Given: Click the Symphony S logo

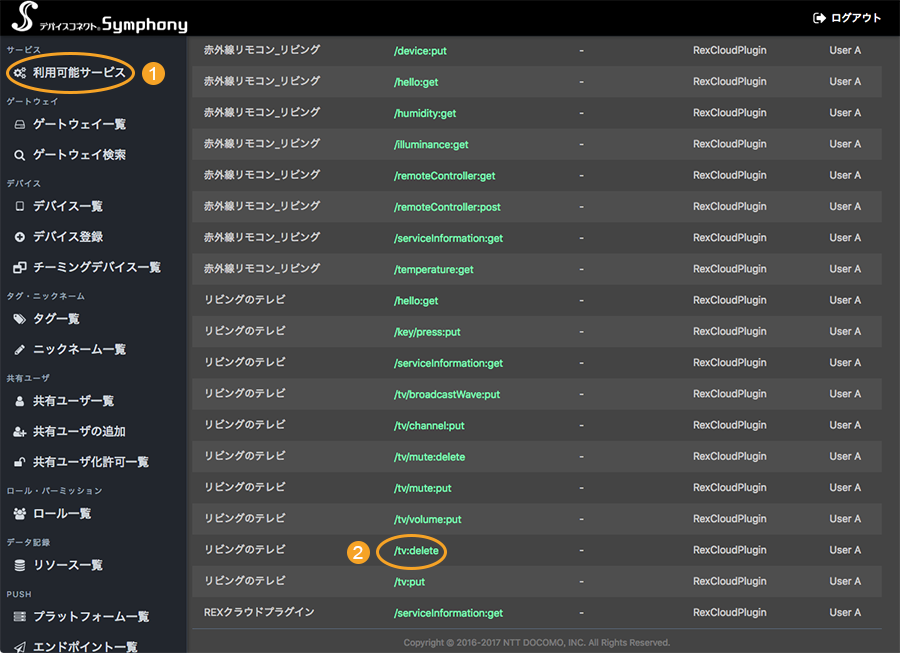Looking at the screenshot, I should tap(24, 16).
